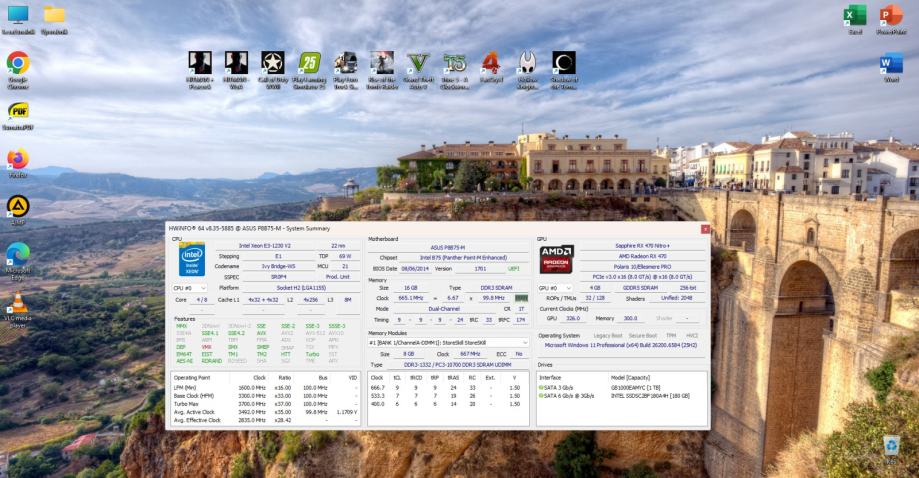Open the memory module BANK 1 dropdown

448,343
